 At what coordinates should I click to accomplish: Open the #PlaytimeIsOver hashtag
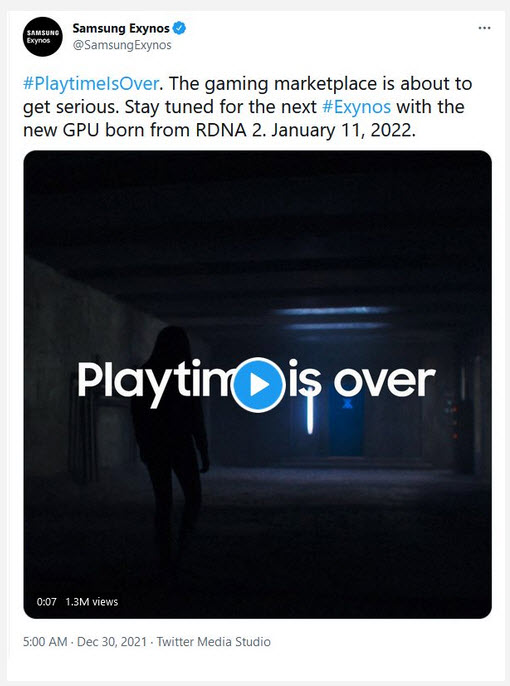[x=91, y=84]
